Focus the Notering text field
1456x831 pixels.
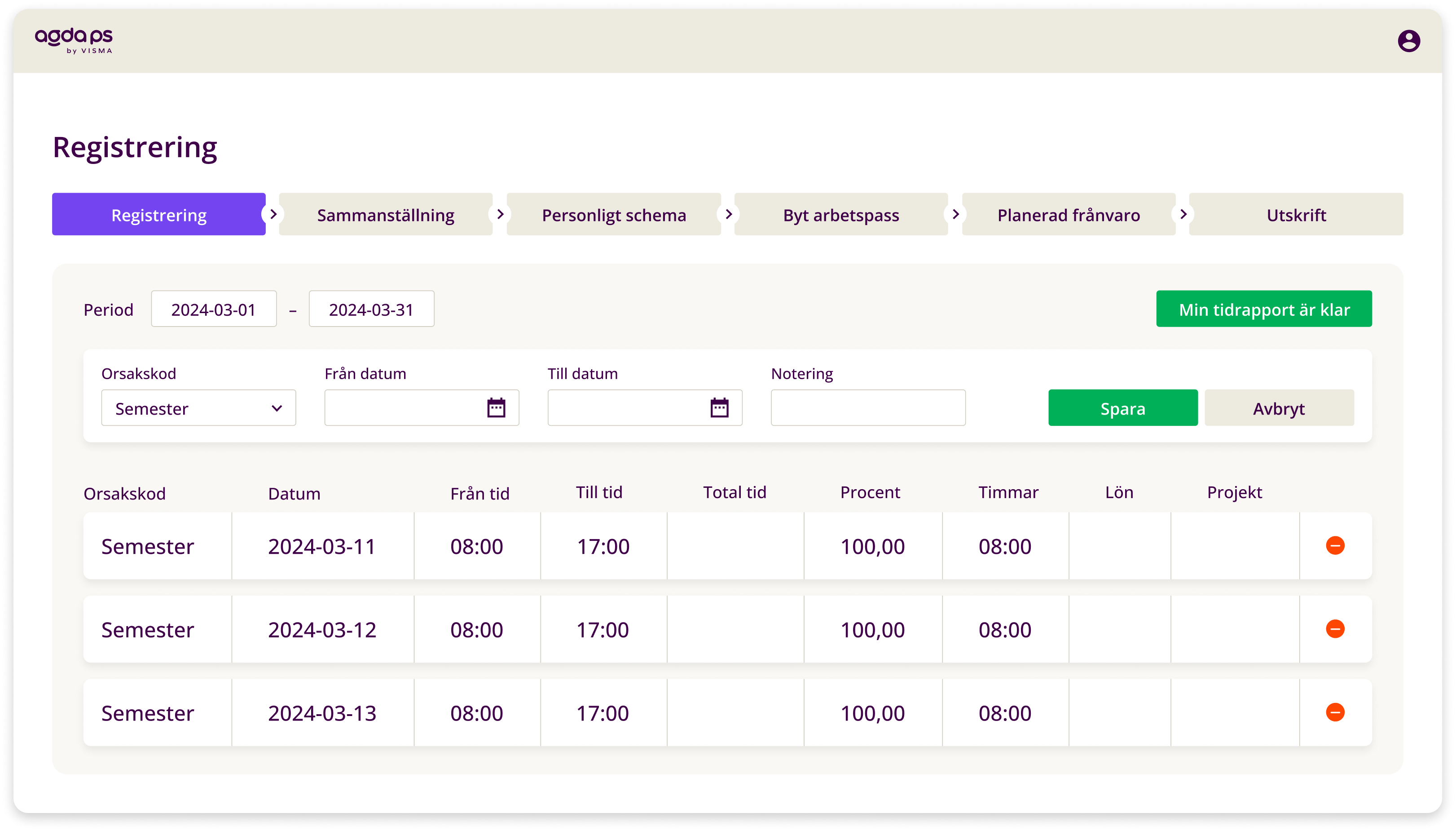click(867, 408)
